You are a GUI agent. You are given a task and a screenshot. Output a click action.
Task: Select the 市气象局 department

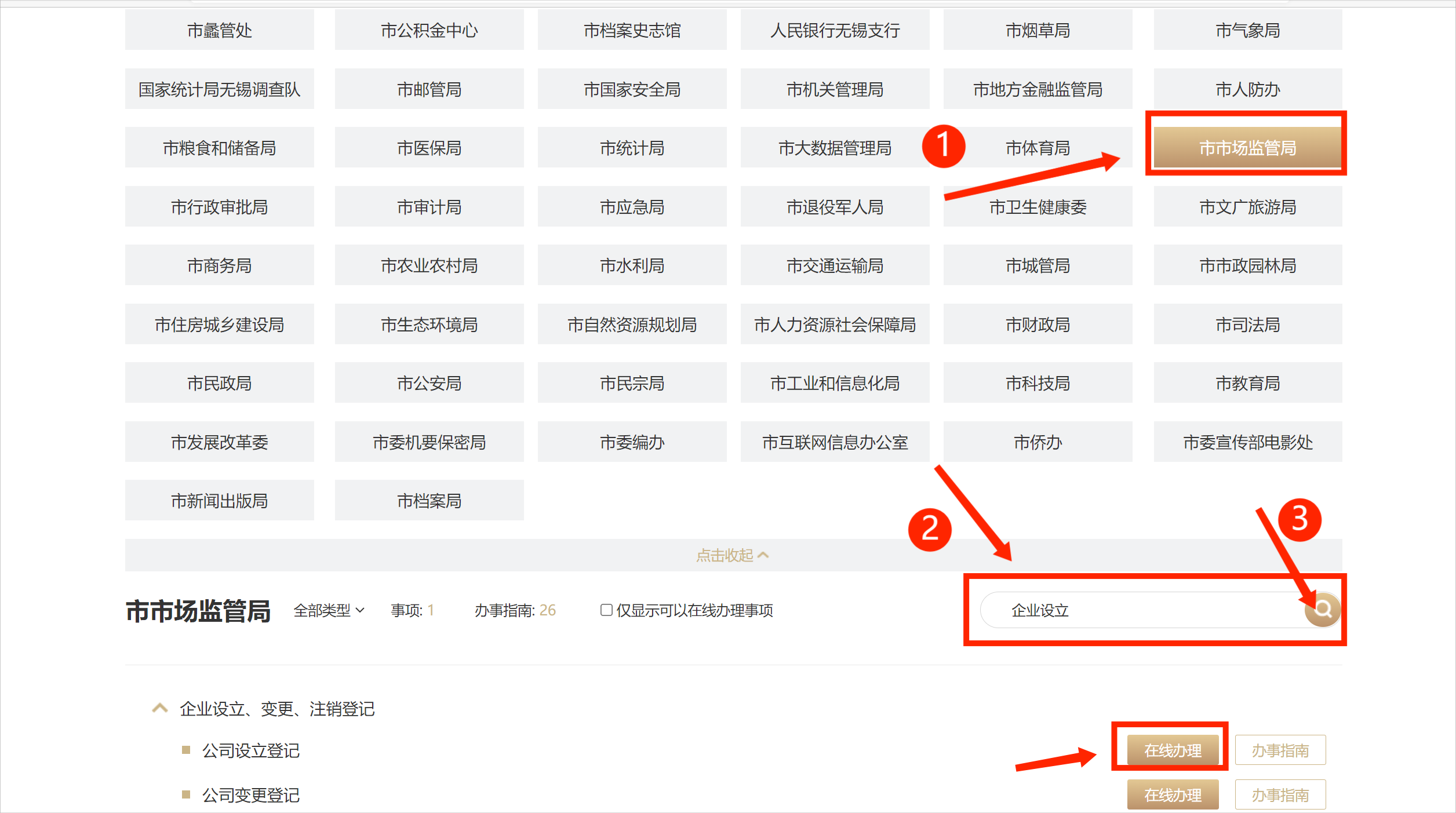(x=1247, y=30)
